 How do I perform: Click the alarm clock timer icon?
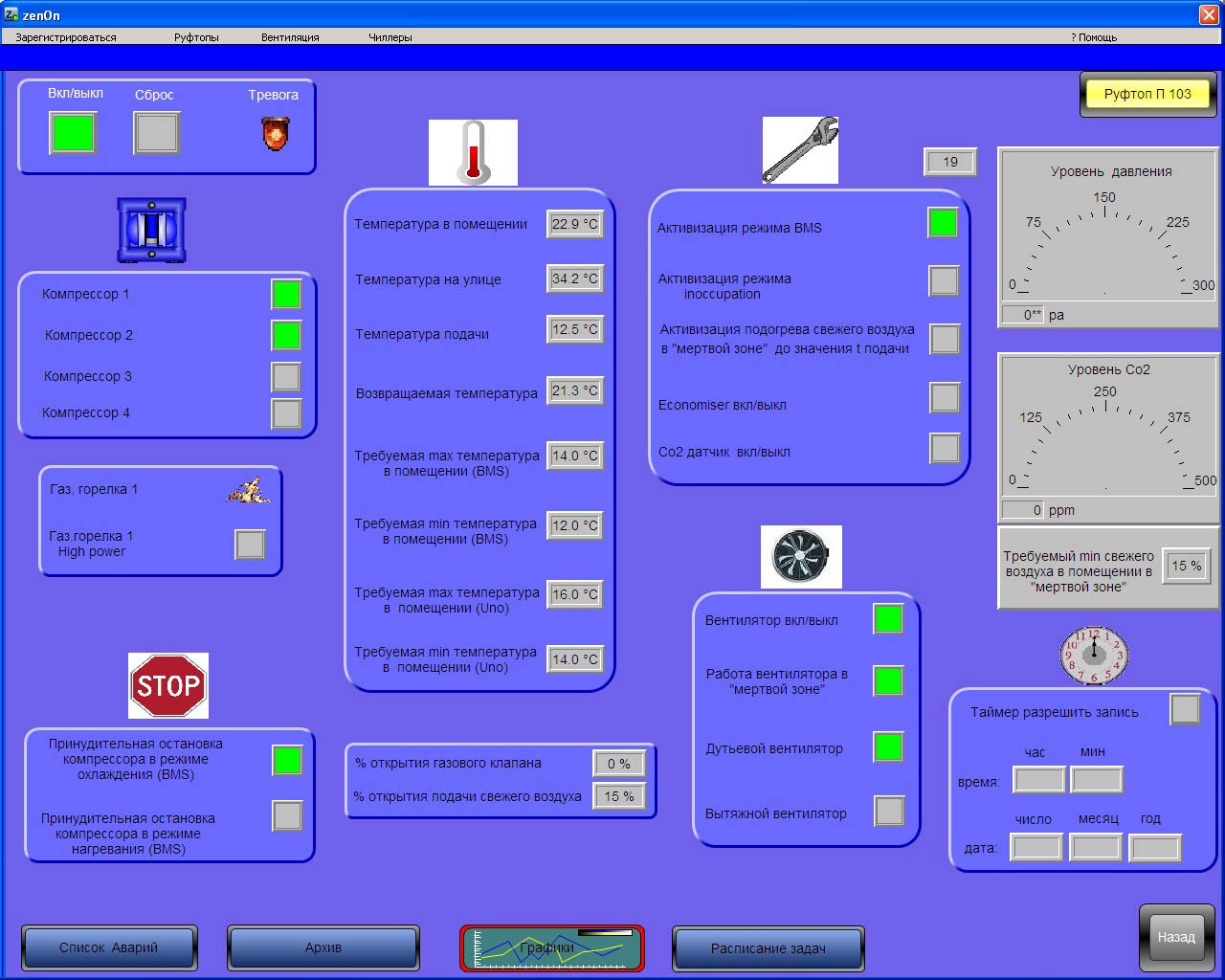(x=1094, y=656)
